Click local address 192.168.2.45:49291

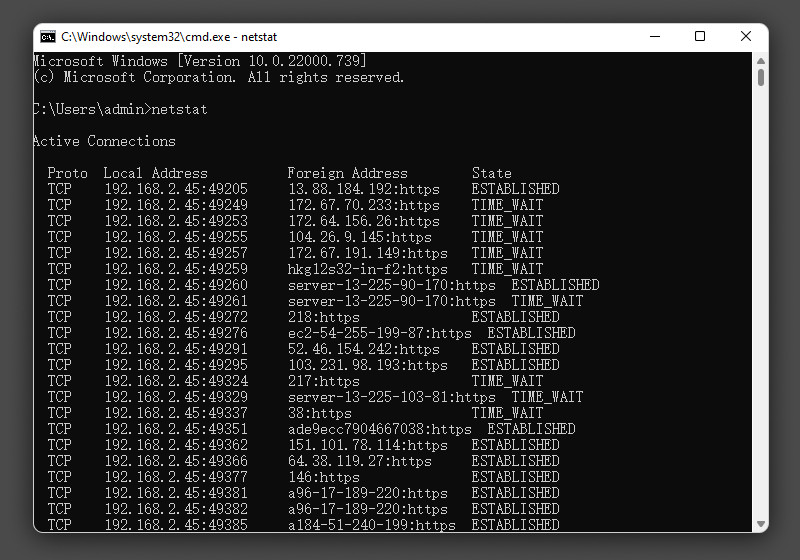(x=176, y=349)
